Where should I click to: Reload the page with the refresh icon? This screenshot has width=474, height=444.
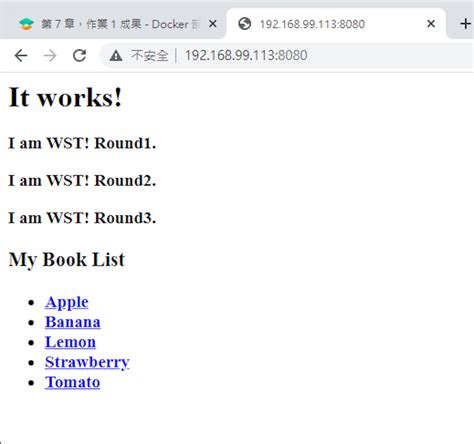79,55
